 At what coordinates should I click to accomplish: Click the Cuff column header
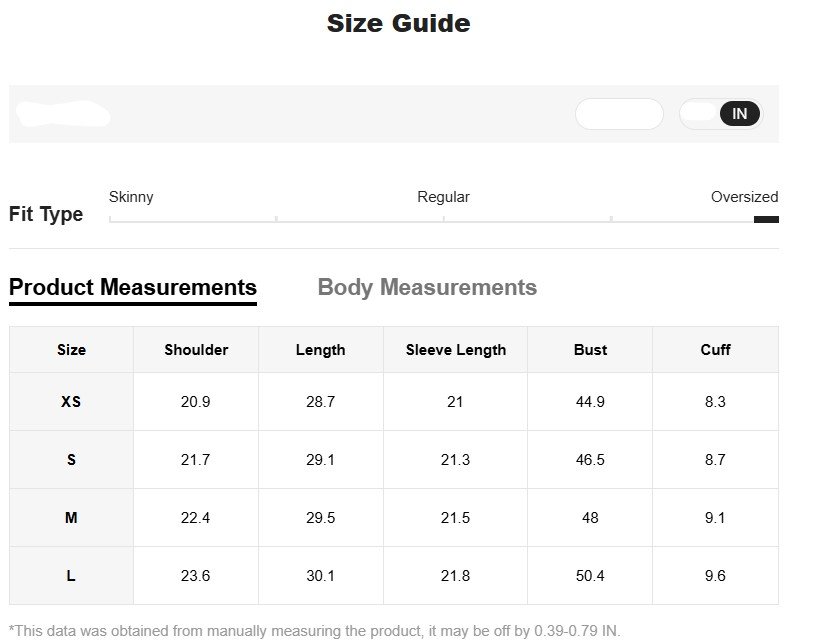tap(715, 350)
